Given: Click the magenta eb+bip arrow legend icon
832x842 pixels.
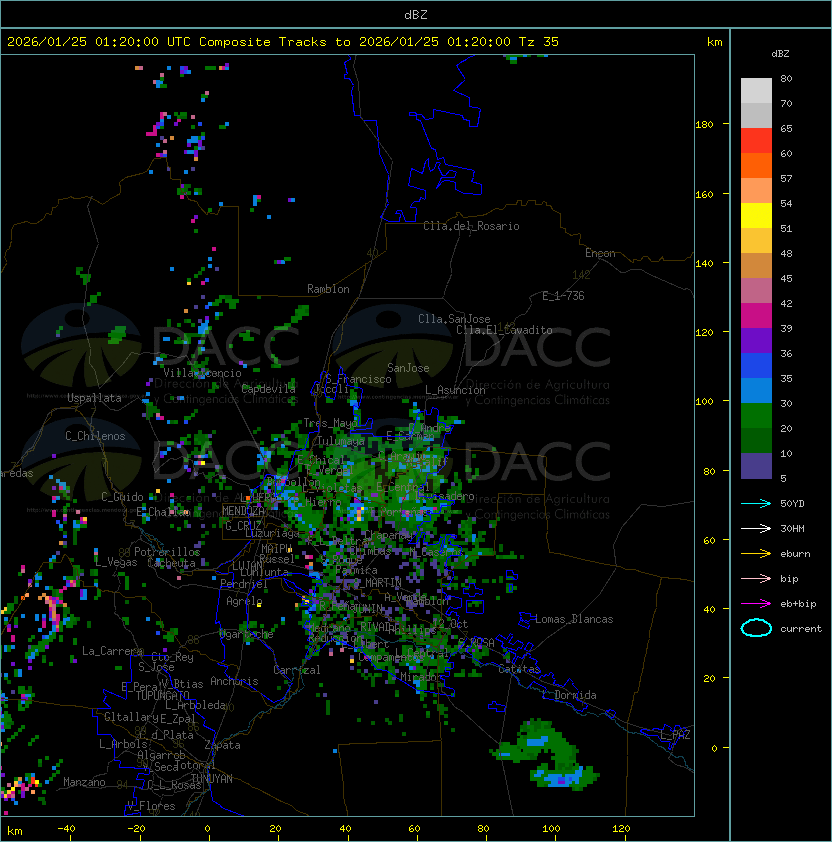Looking at the screenshot, I should click(756, 604).
